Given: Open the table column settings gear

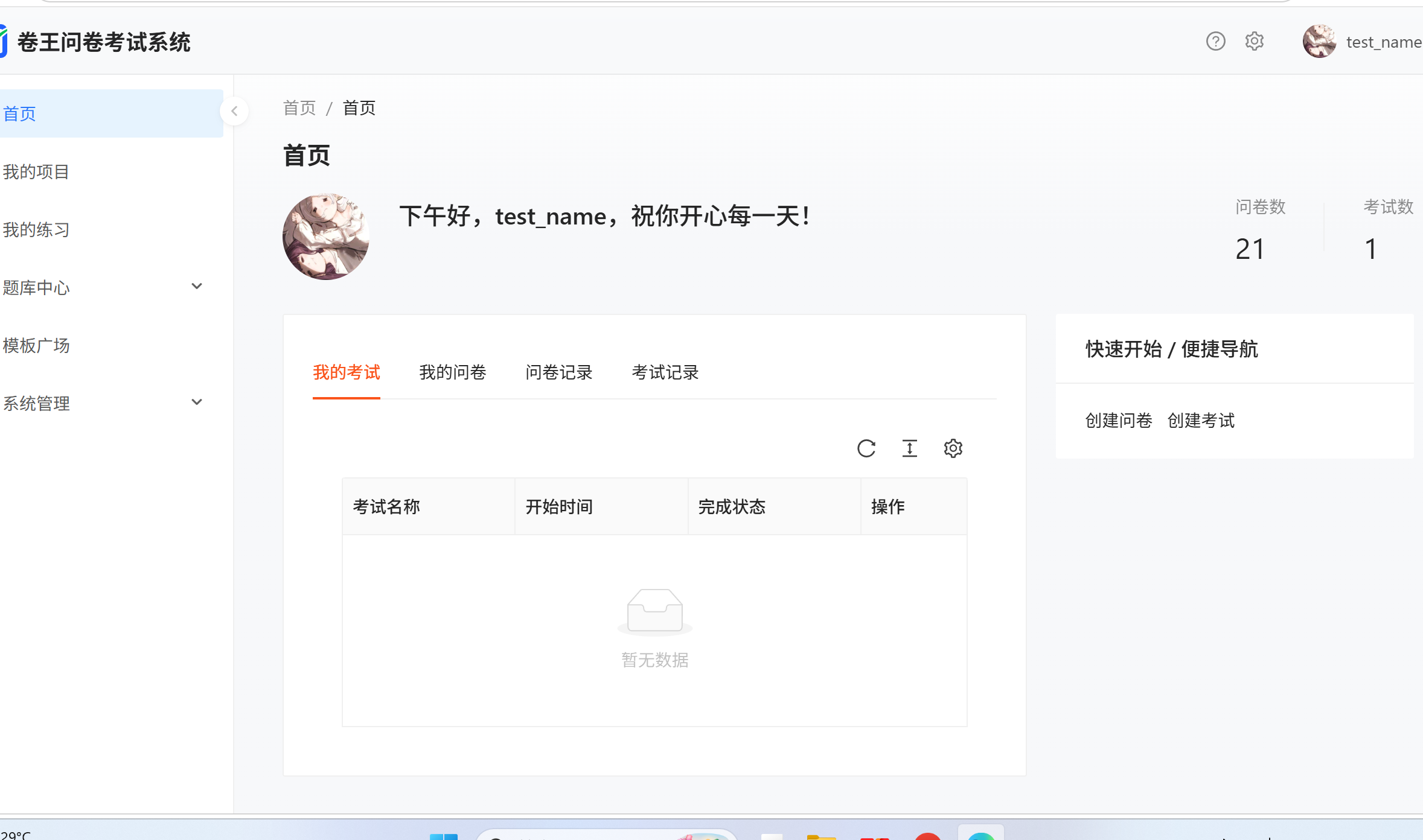Looking at the screenshot, I should point(953,448).
